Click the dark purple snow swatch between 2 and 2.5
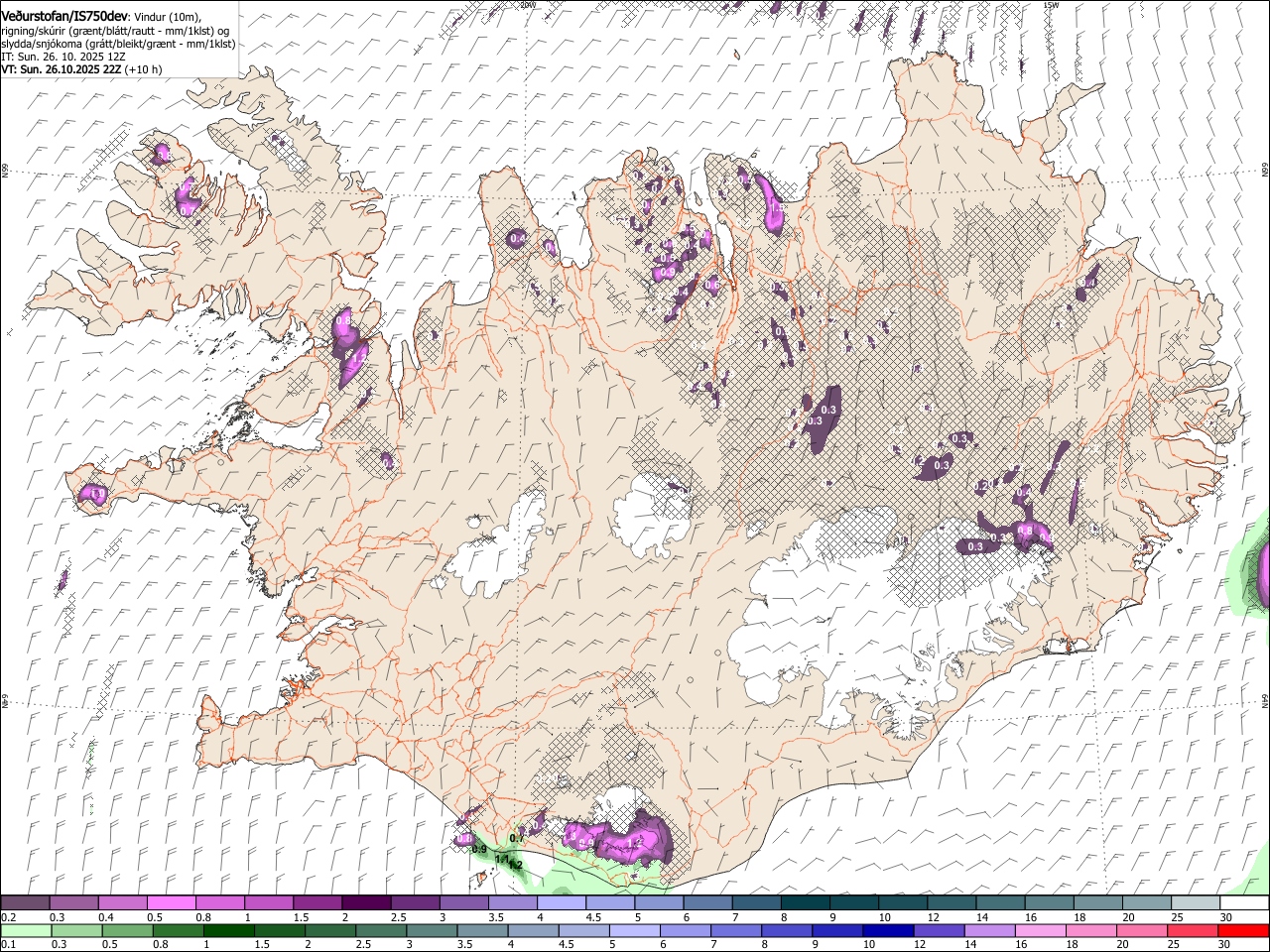Image resolution: width=1270 pixels, height=952 pixels. [366, 902]
